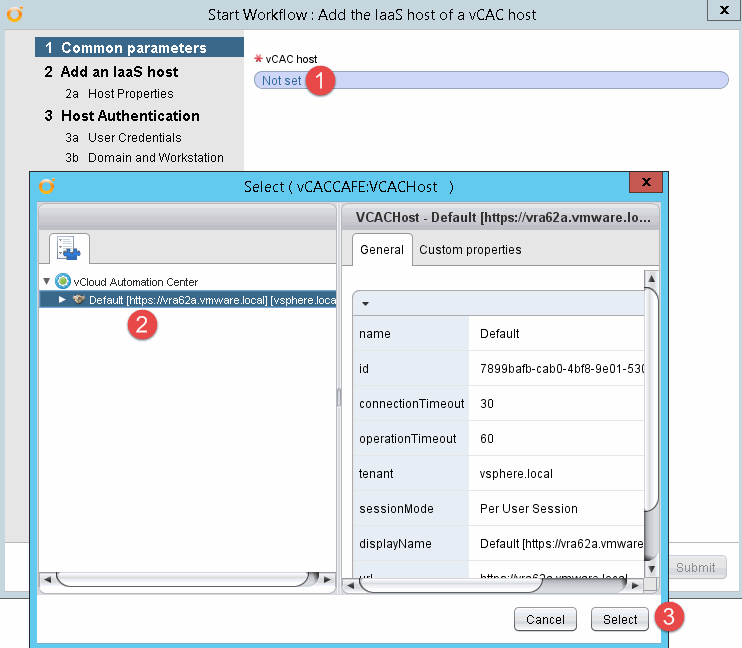Viewport: 742px width, 648px height.
Task: Open the General tab
Action: tap(382, 250)
